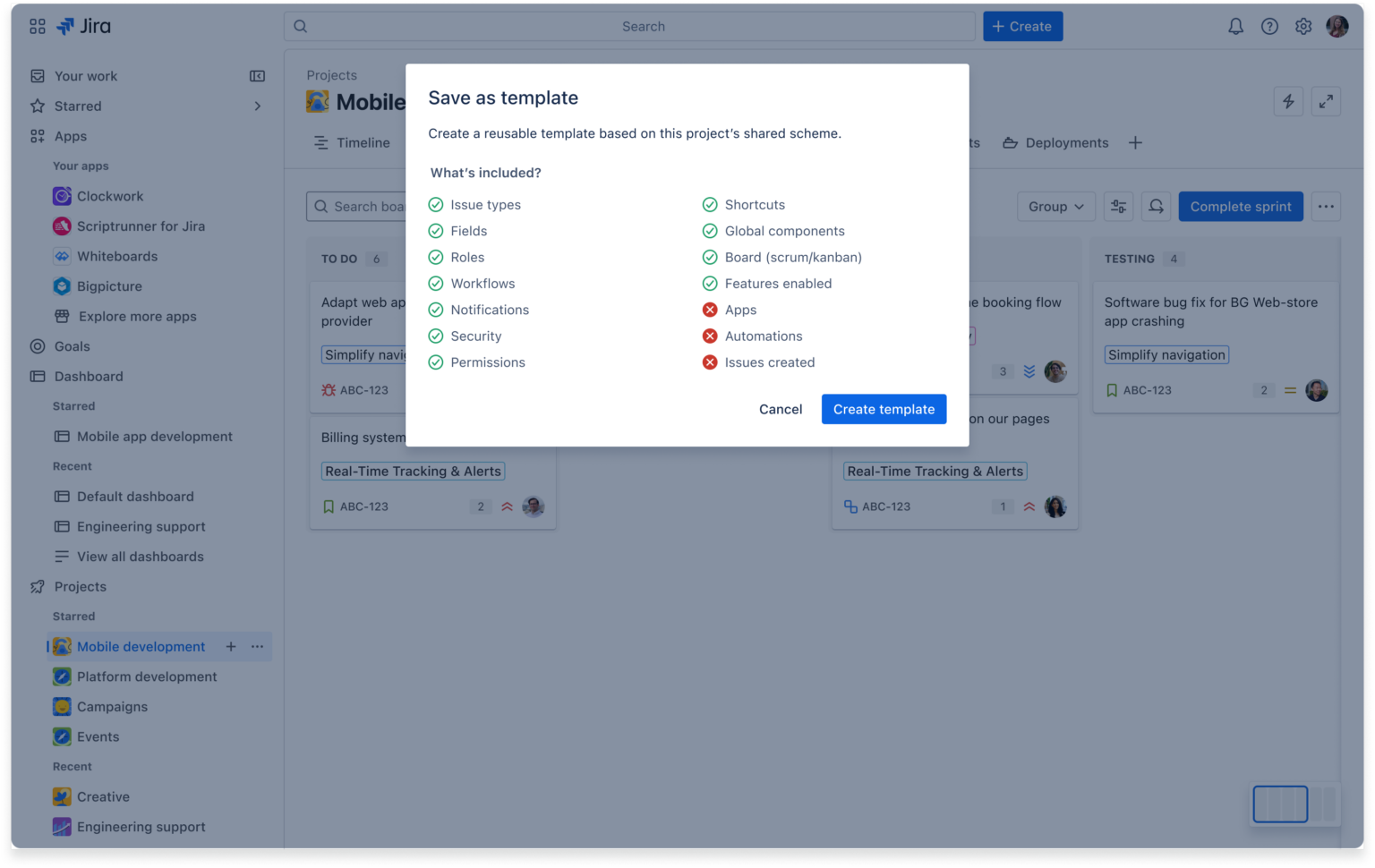Click the fullscreen expand icon top right
The height and width of the screenshot is (868, 1375).
coord(1327,101)
